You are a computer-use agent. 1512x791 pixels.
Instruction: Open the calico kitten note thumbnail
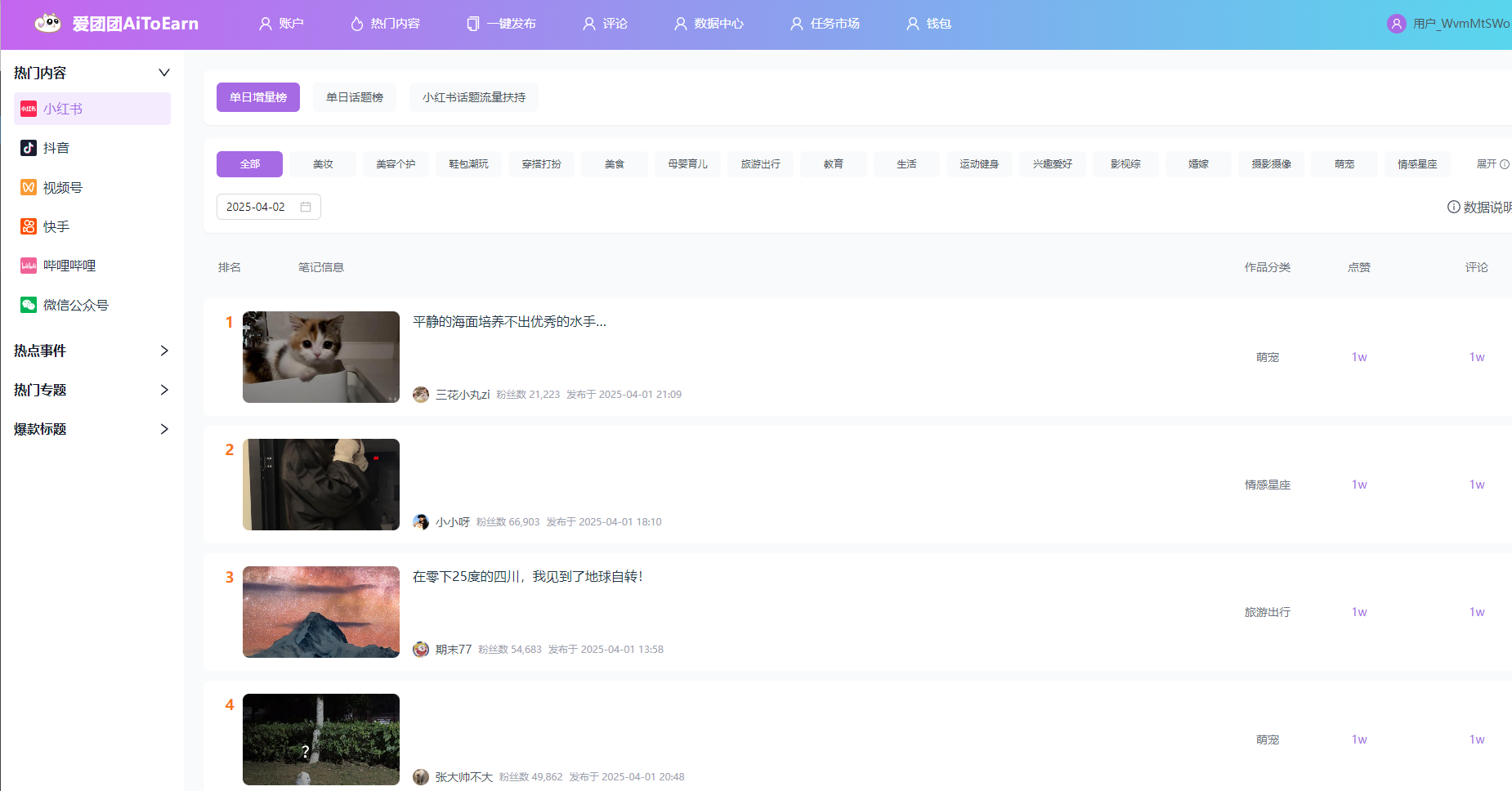point(321,357)
